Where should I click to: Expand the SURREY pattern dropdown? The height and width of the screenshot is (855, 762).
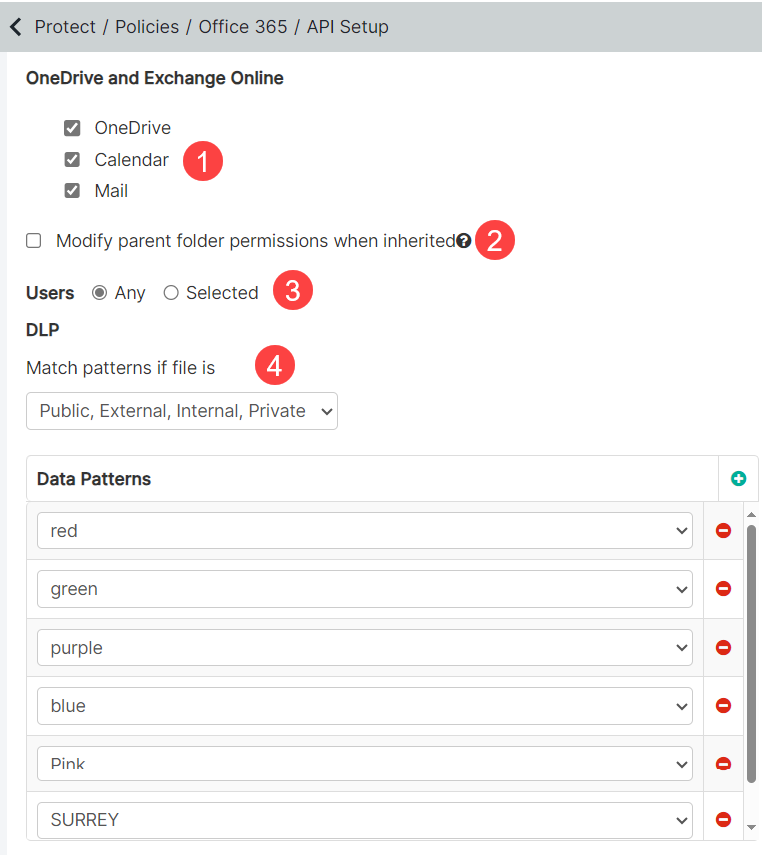(365, 820)
